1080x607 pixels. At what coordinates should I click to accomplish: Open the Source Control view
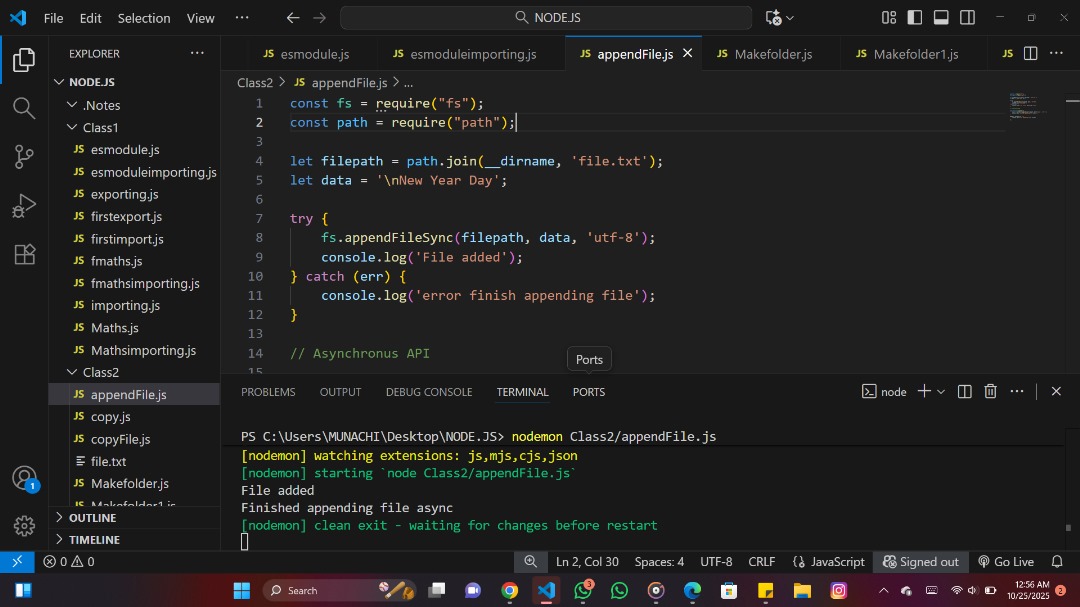tap(24, 156)
